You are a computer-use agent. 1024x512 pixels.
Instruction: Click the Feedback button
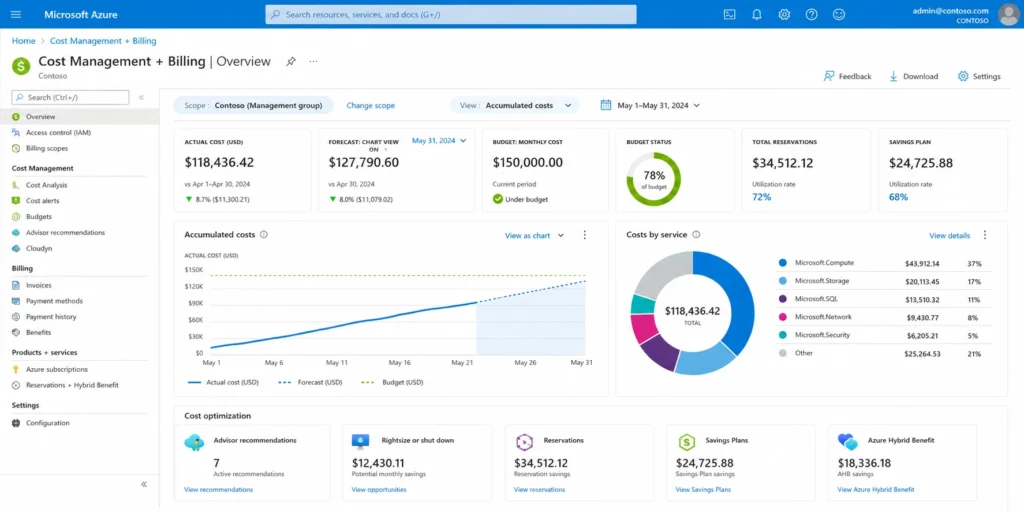[847, 76]
